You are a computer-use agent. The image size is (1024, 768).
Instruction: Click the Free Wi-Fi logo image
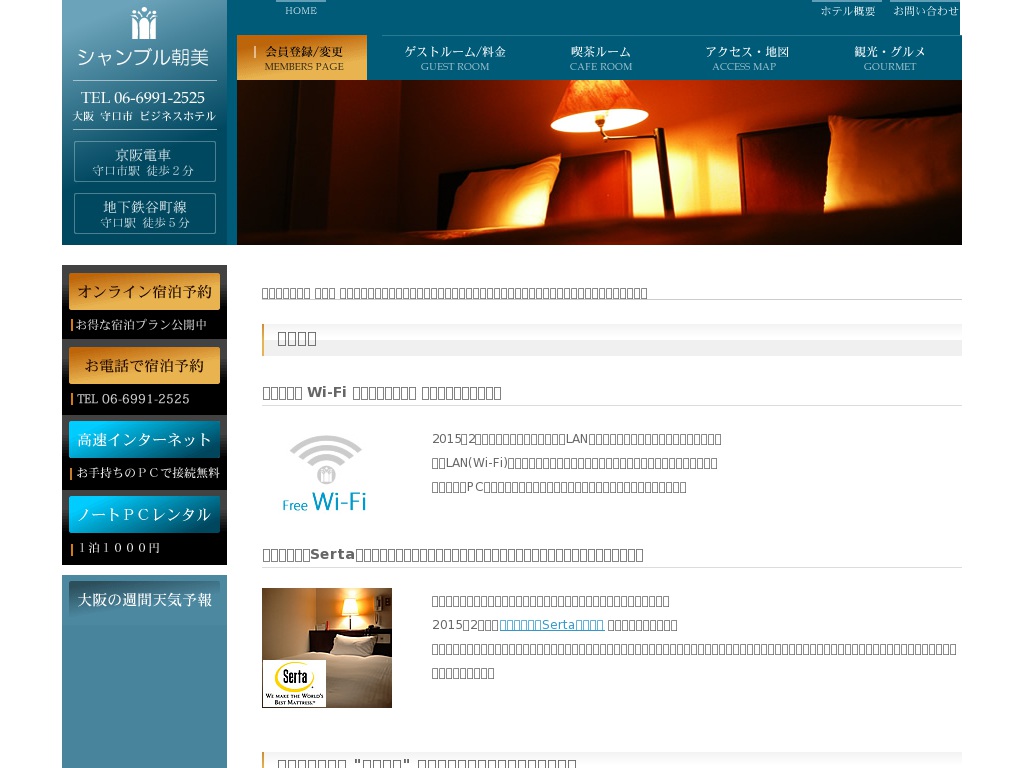pos(325,473)
